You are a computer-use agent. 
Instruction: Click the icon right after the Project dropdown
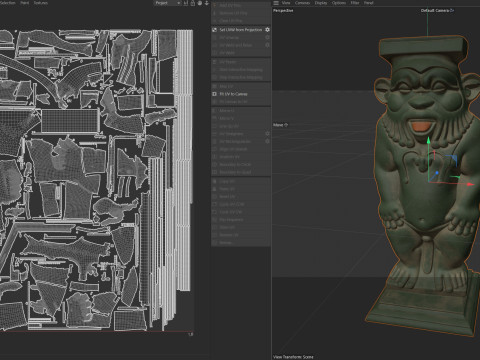[x=186, y=3]
